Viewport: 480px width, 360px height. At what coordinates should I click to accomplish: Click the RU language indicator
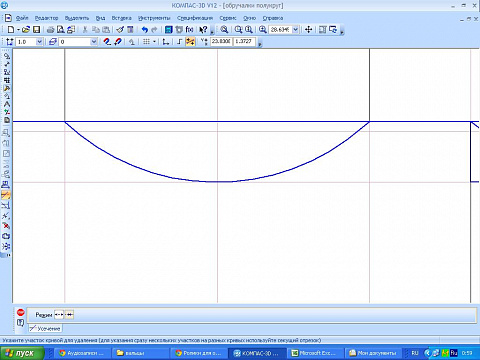(x=415, y=353)
